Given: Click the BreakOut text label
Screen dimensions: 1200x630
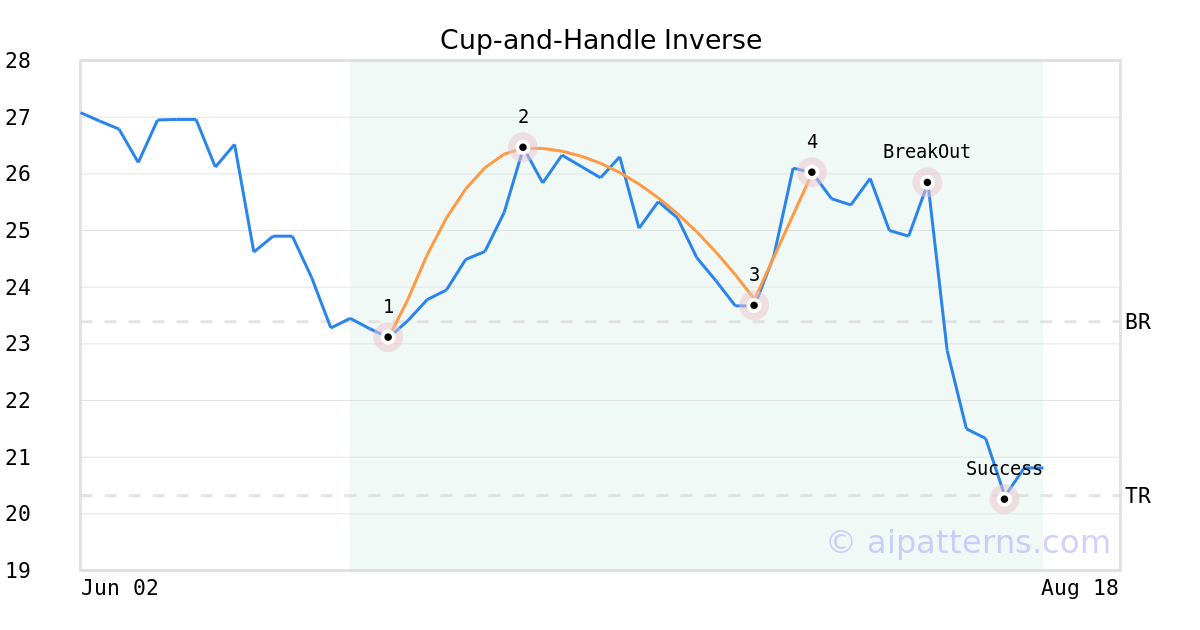Looking at the screenshot, I should [927, 152].
